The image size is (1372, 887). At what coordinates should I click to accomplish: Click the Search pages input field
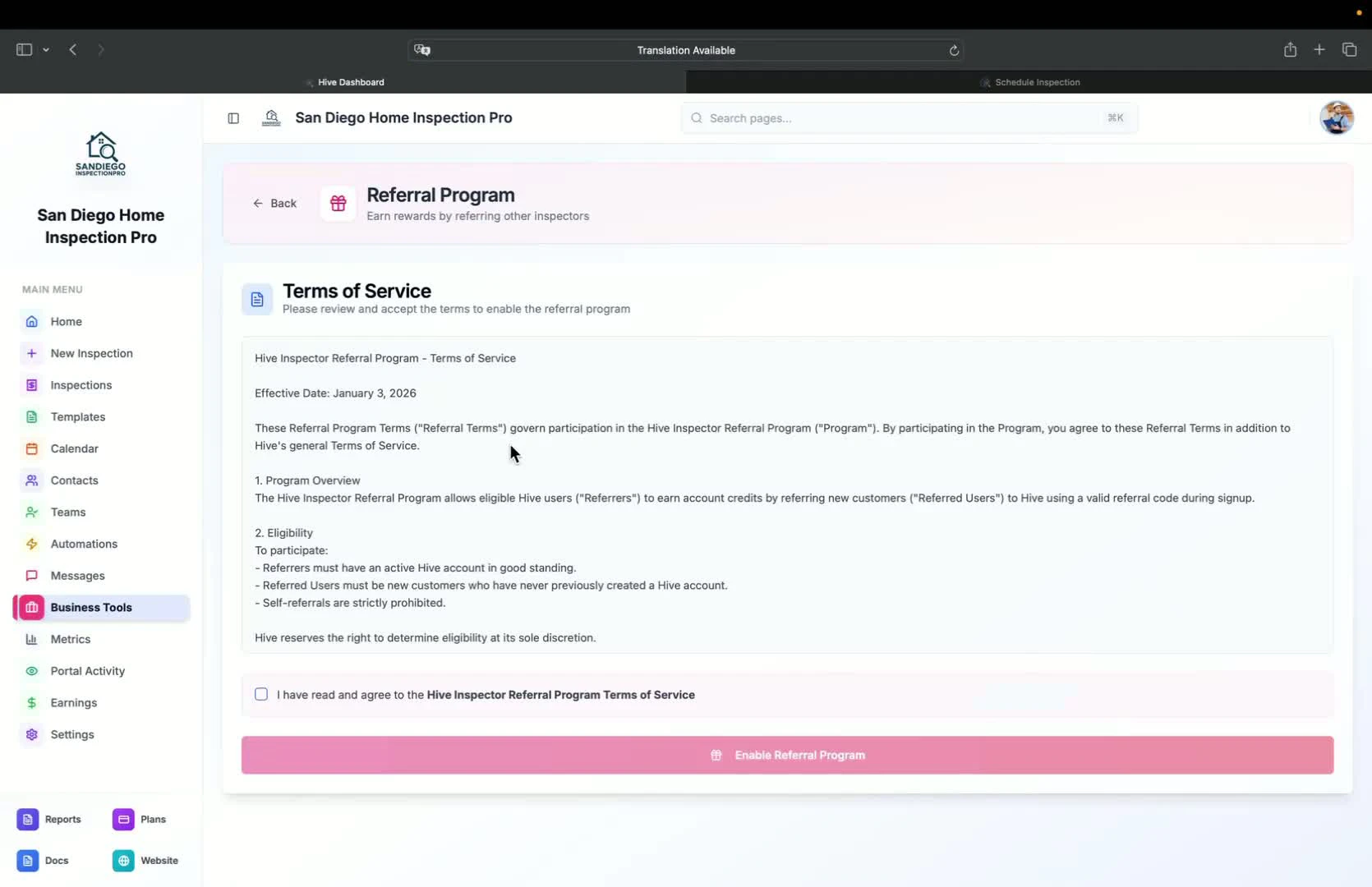pyautogui.click(x=909, y=118)
